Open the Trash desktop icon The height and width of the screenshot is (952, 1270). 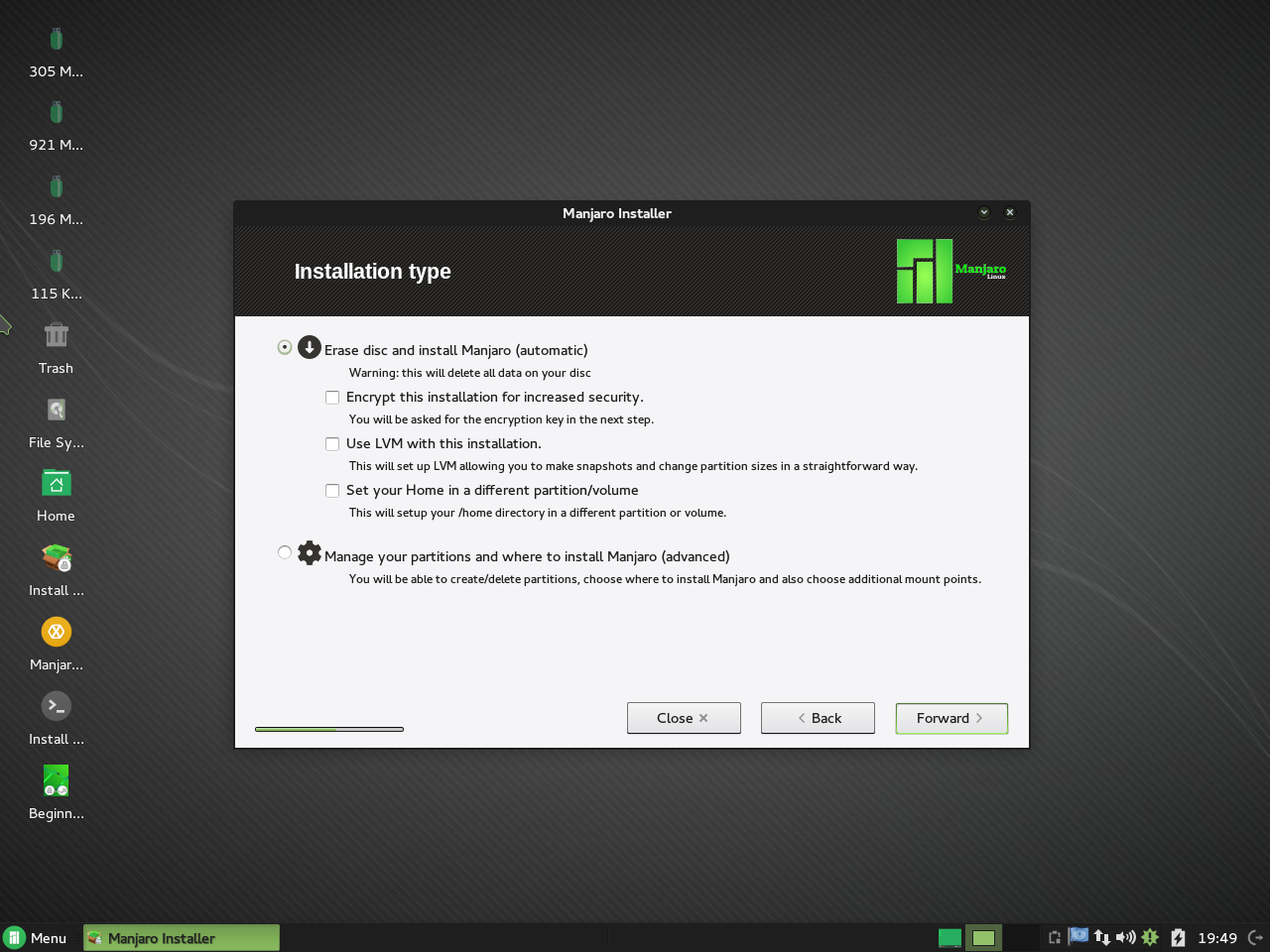tap(57, 335)
